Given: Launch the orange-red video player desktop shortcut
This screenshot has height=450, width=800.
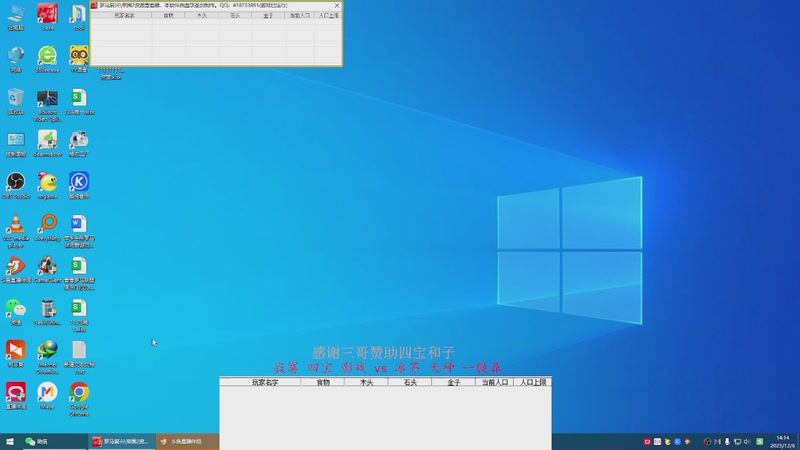Looking at the screenshot, I should click(x=16, y=354).
